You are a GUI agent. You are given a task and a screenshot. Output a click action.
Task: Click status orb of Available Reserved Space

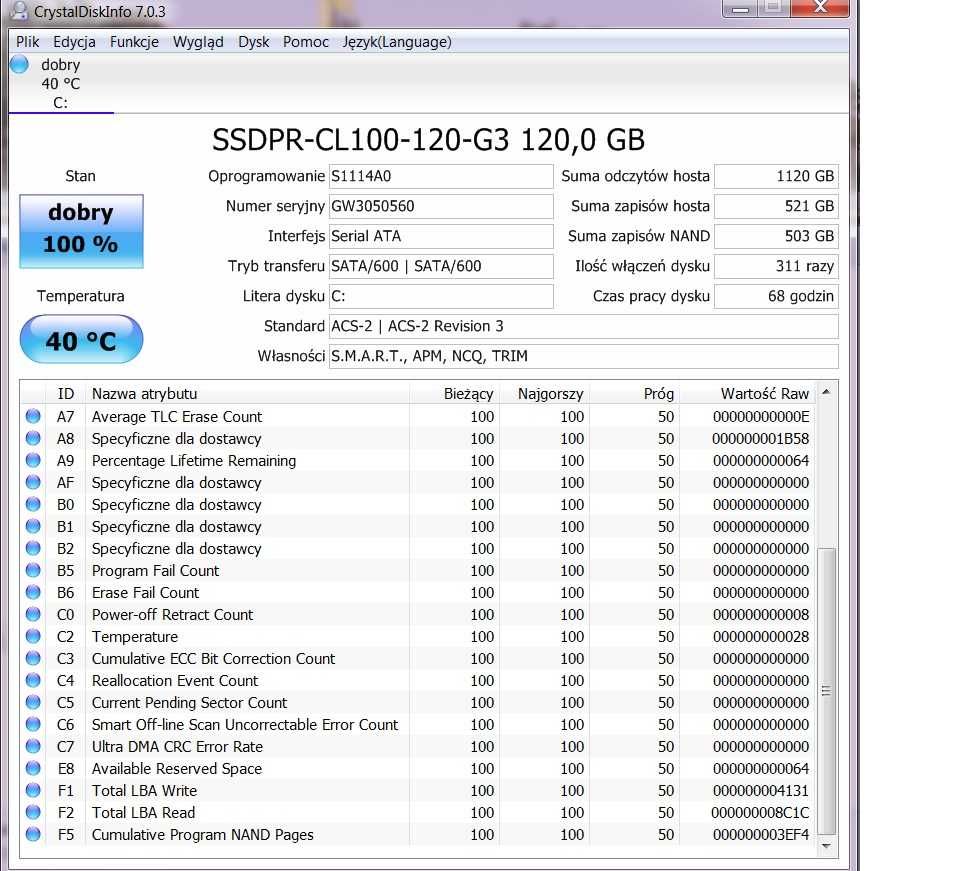(33, 769)
